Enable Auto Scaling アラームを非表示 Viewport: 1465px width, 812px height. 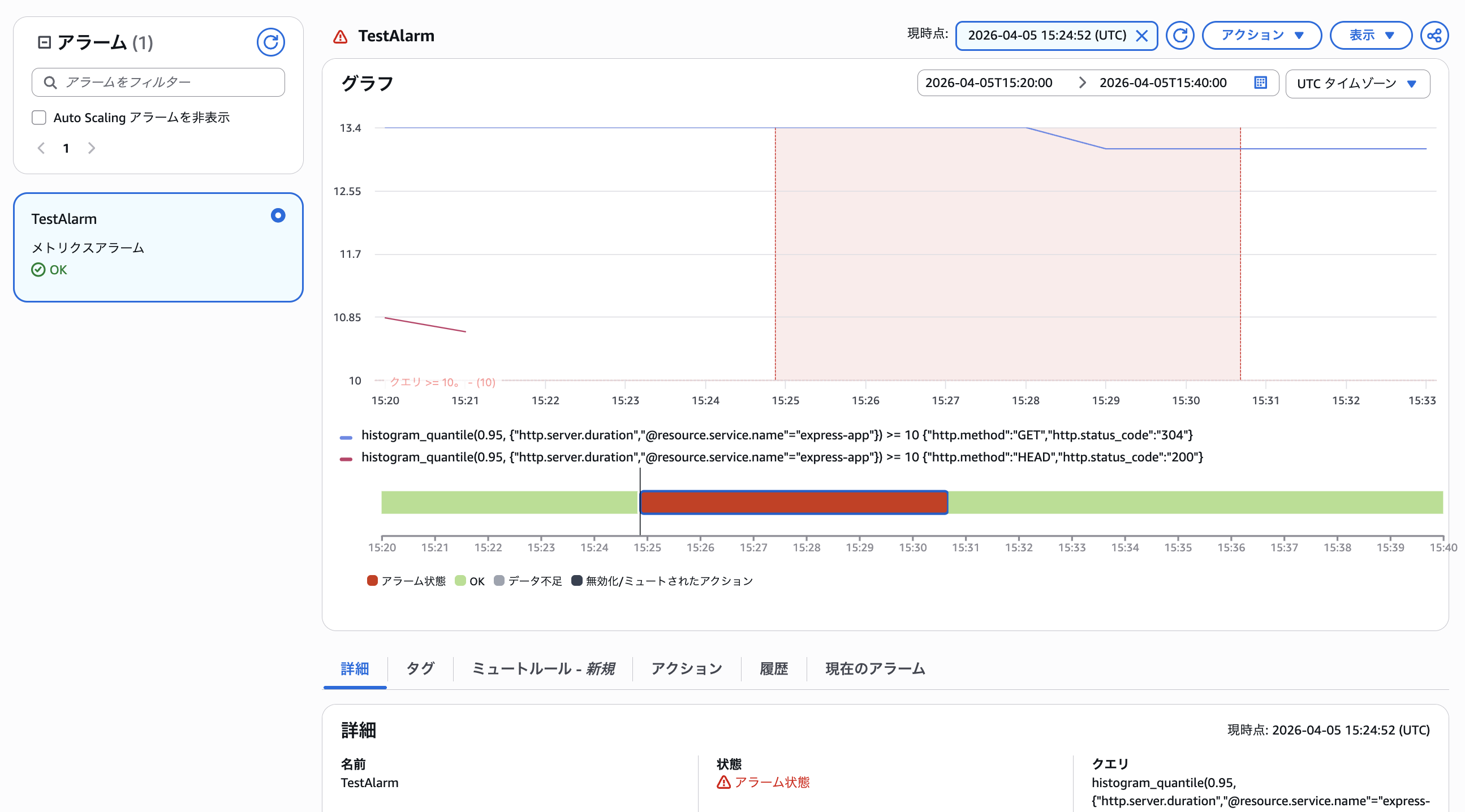pos(38,117)
